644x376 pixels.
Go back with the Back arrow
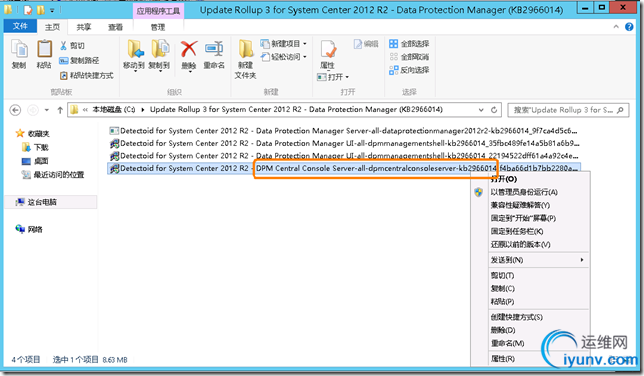[x=15, y=110]
